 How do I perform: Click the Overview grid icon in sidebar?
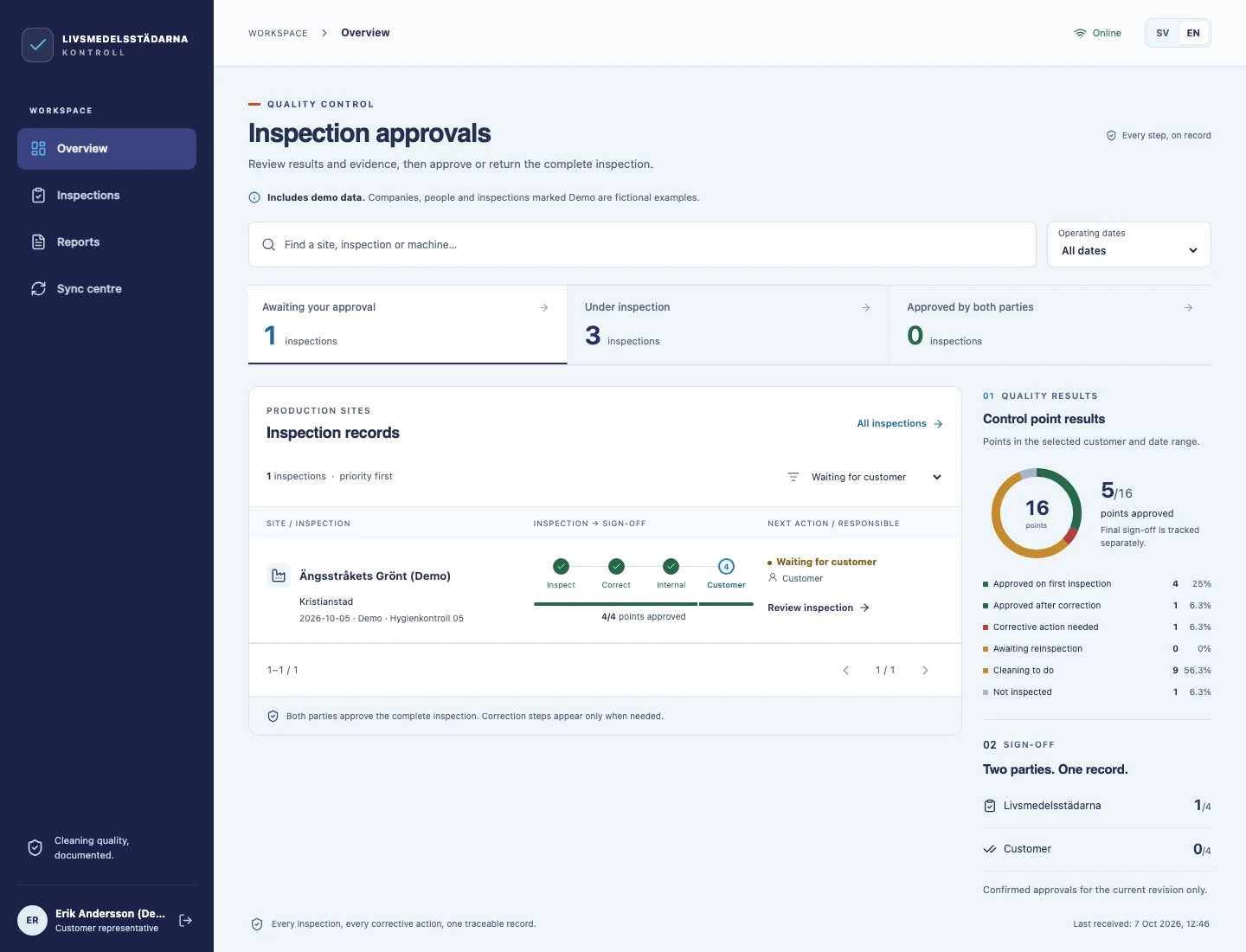point(38,149)
